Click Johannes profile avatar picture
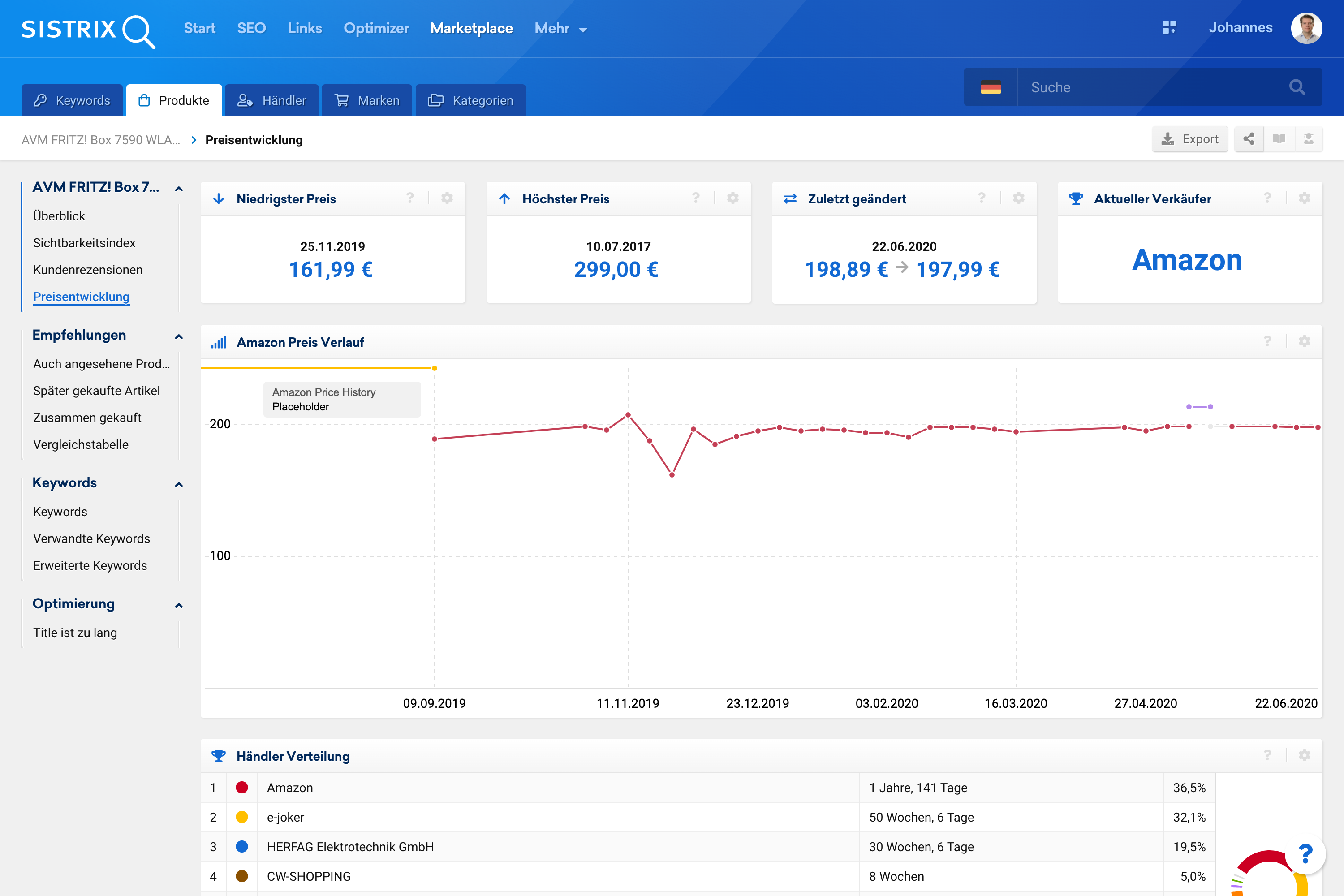Screen dimensions: 1344x896 click(1306, 28)
